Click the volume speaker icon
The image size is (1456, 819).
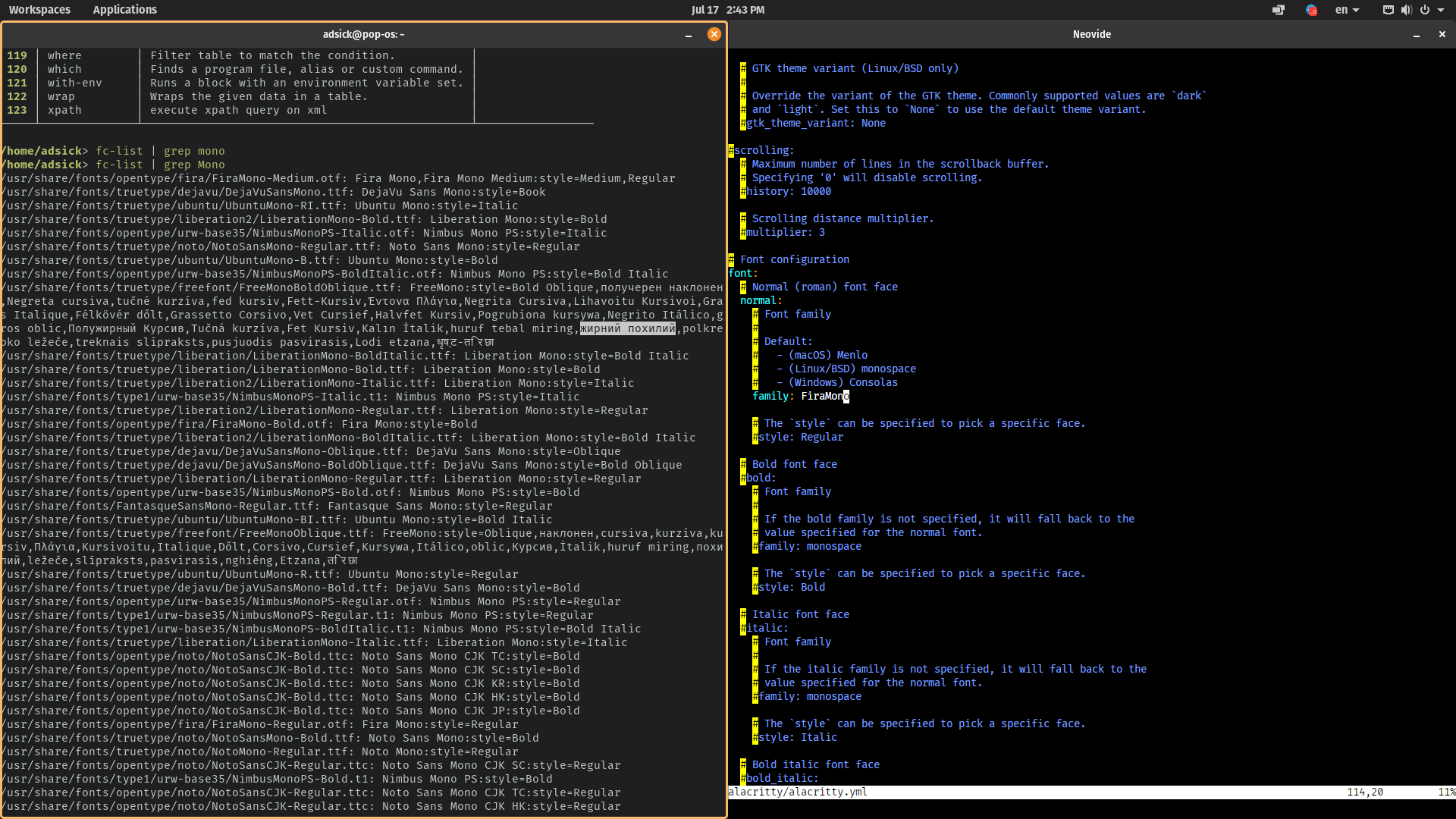[x=1406, y=10]
